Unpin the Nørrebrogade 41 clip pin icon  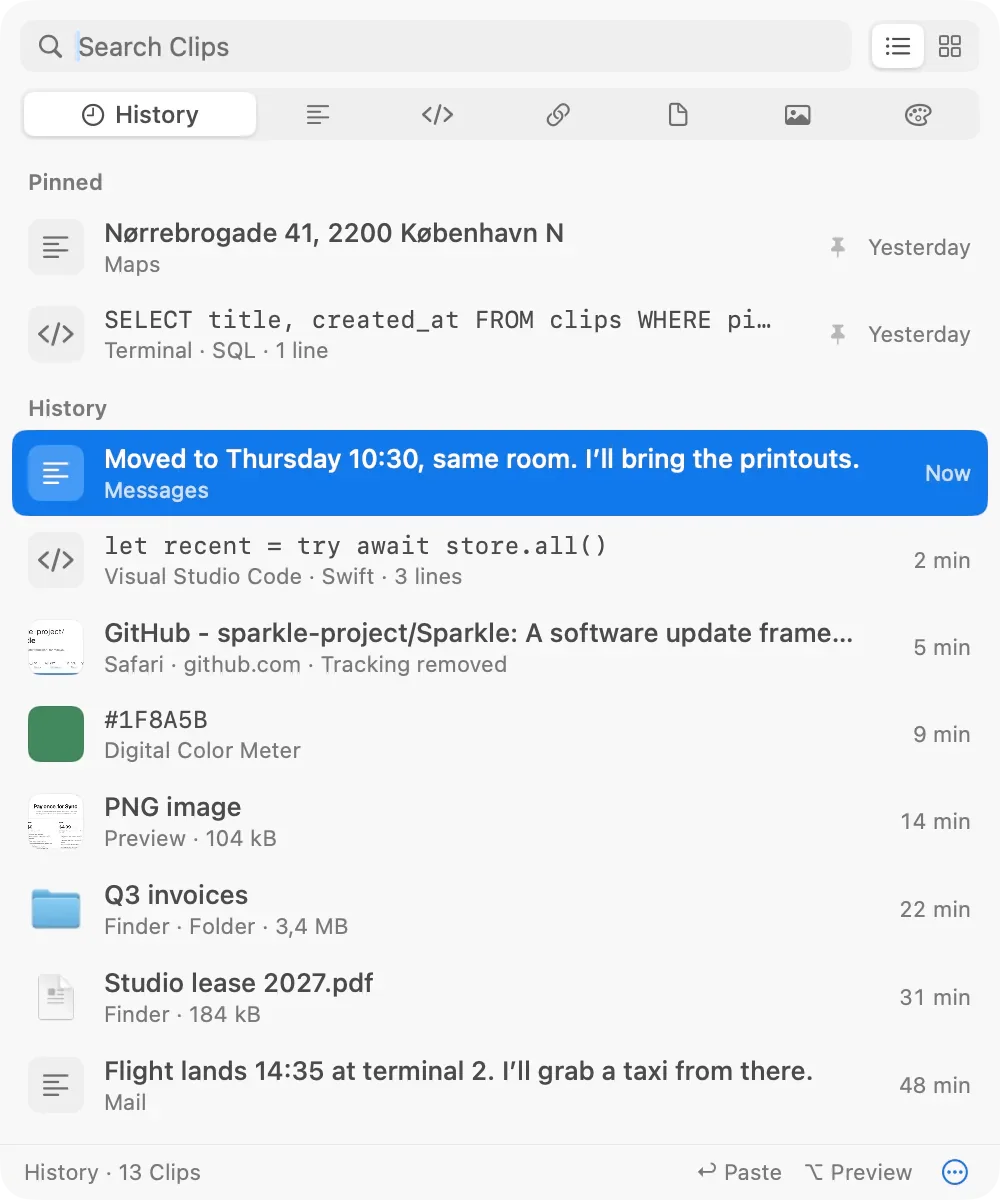838,247
